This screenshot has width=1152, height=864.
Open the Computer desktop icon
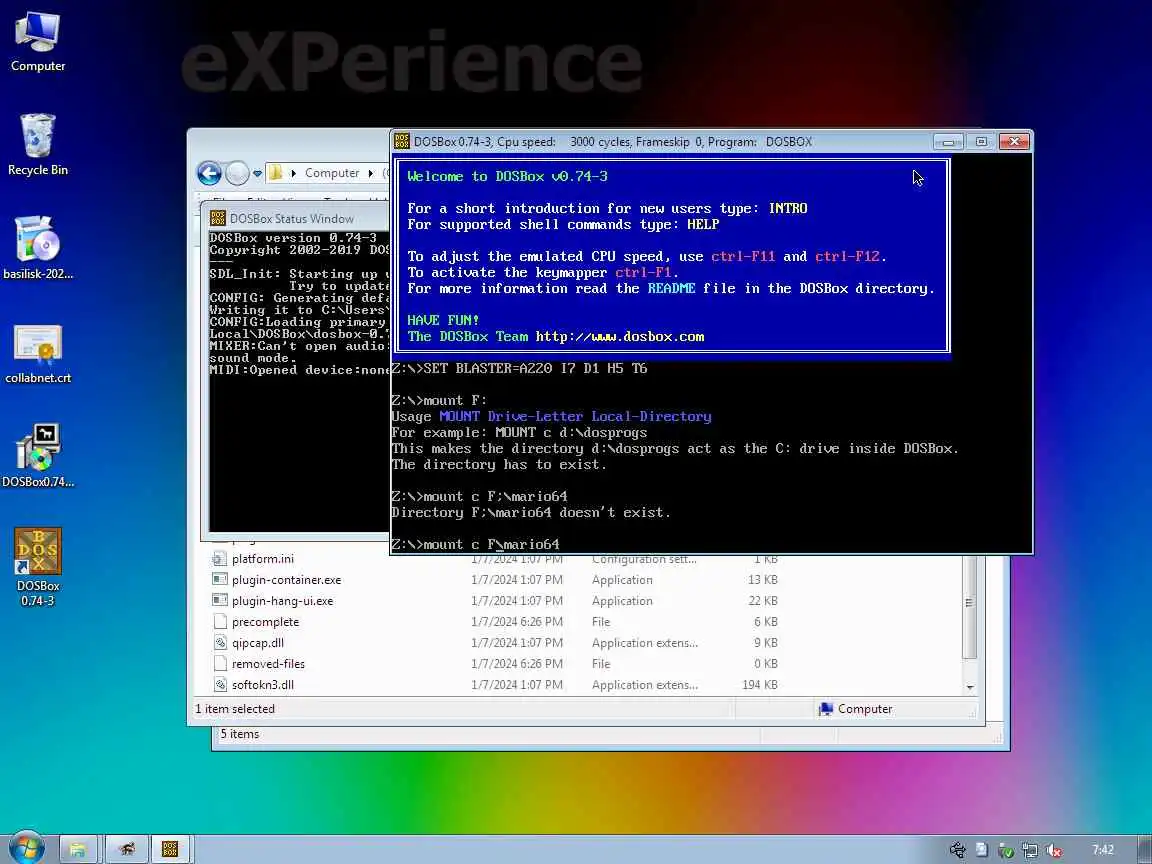pyautogui.click(x=37, y=42)
